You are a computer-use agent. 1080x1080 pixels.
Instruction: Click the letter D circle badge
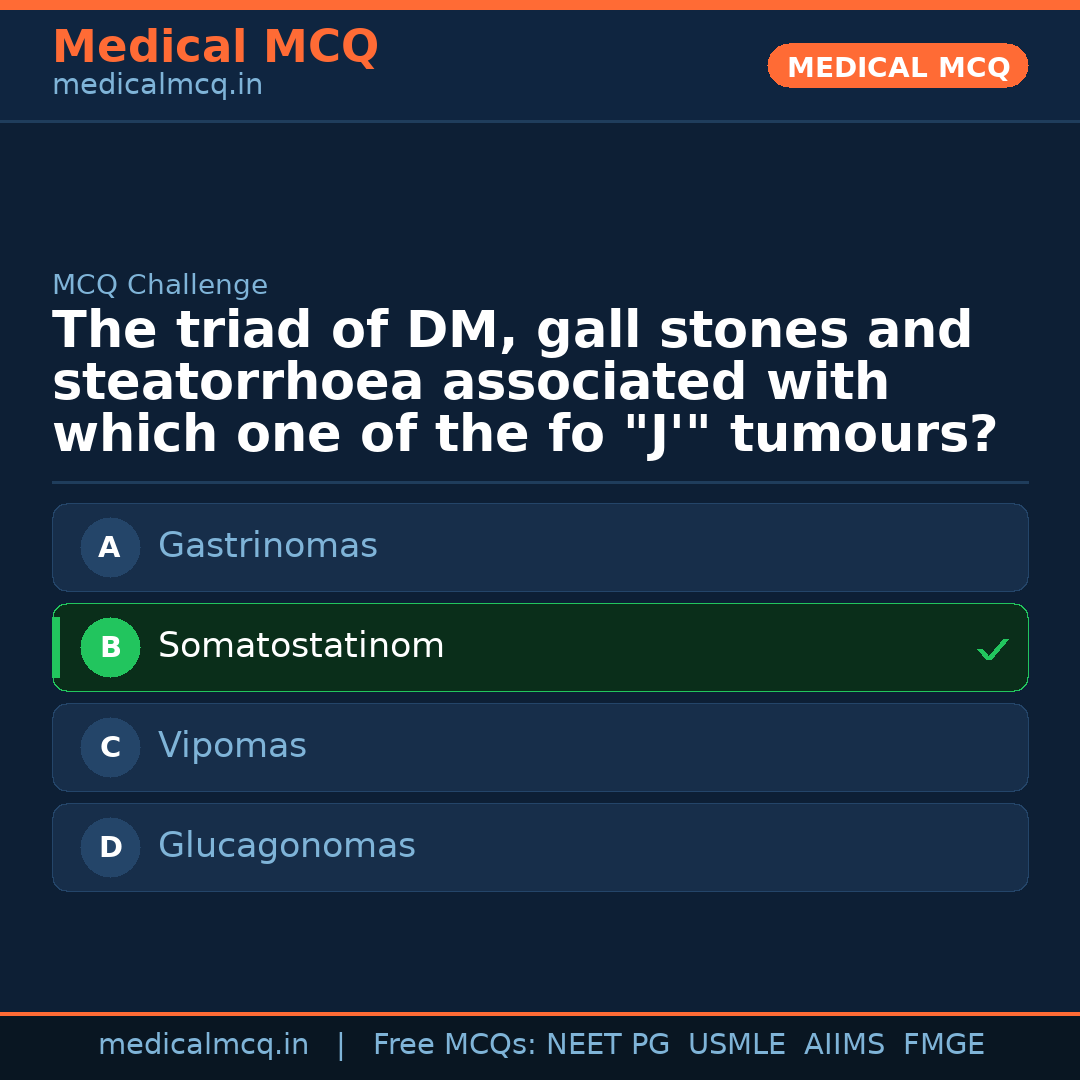coord(110,847)
